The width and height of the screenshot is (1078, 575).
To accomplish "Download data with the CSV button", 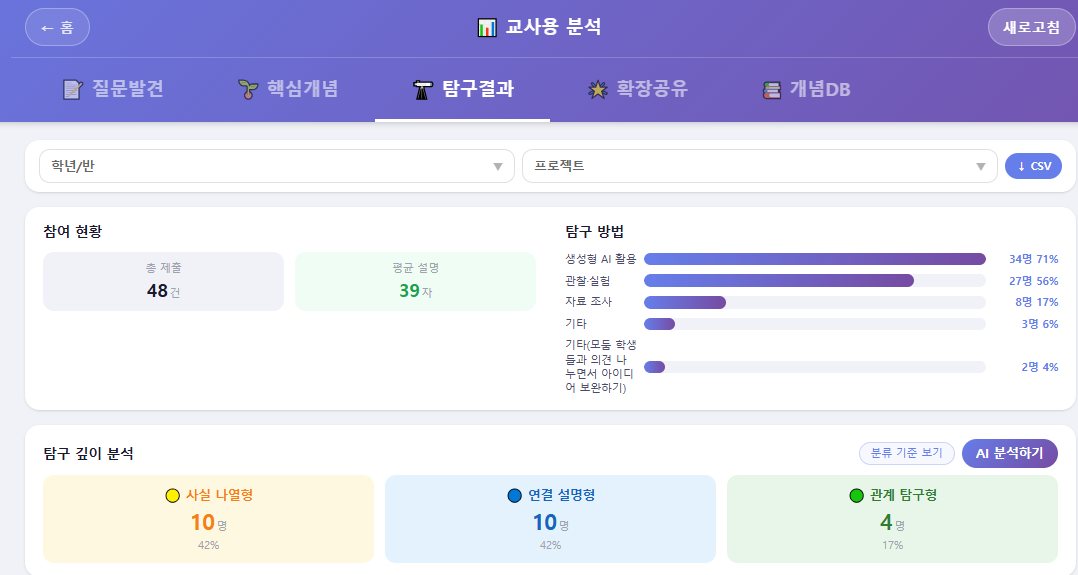I will tap(1033, 166).
